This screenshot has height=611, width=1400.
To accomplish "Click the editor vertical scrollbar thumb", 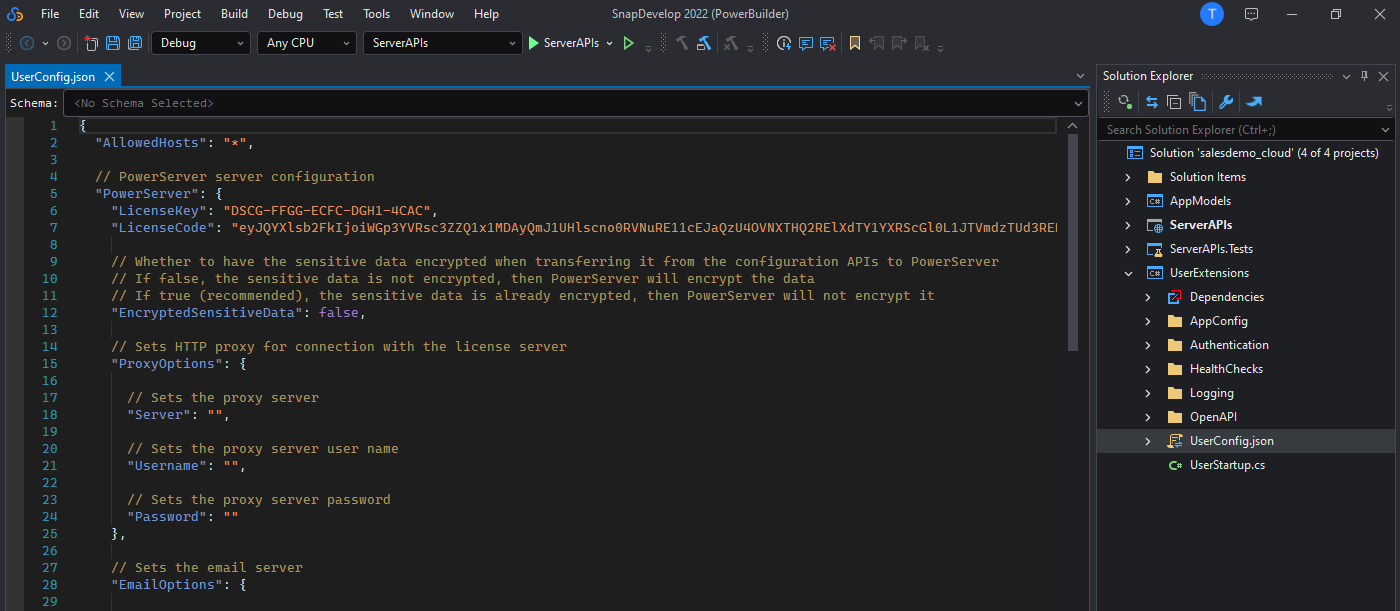I will (1072, 240).
